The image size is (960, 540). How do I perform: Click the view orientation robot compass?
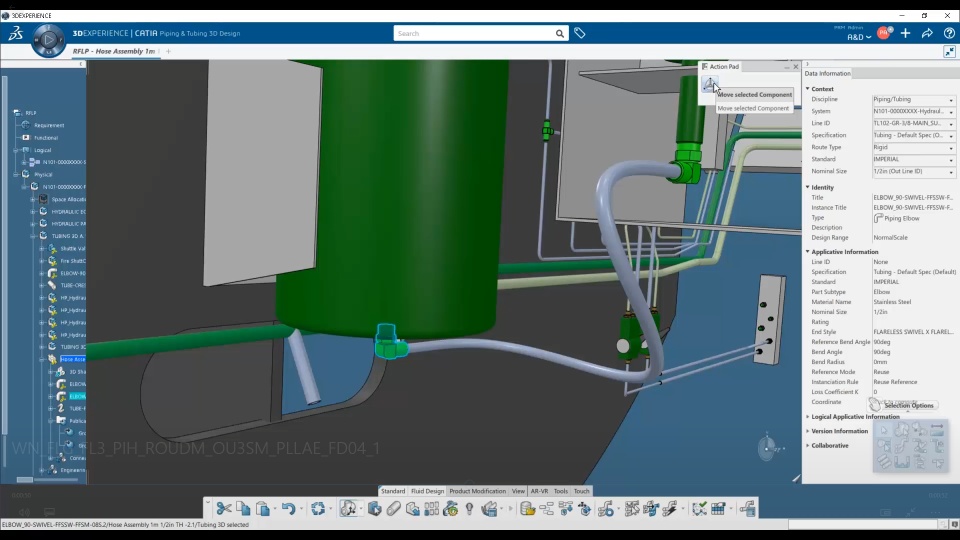pyautogui.click(x=769, y=448)
